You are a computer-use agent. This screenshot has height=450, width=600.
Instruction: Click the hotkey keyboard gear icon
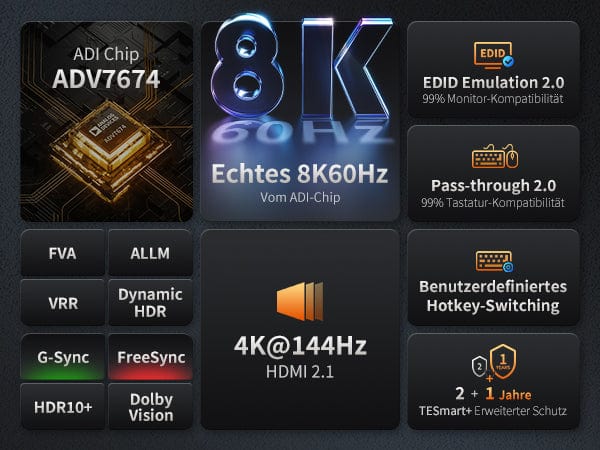pyautogui.click(x=494, y=261)
